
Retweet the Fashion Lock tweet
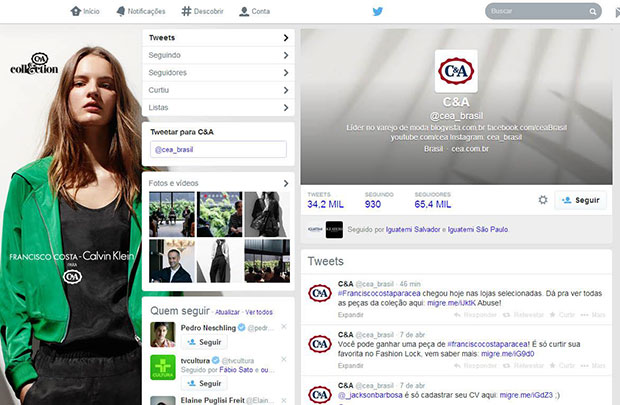click(523, 365)
